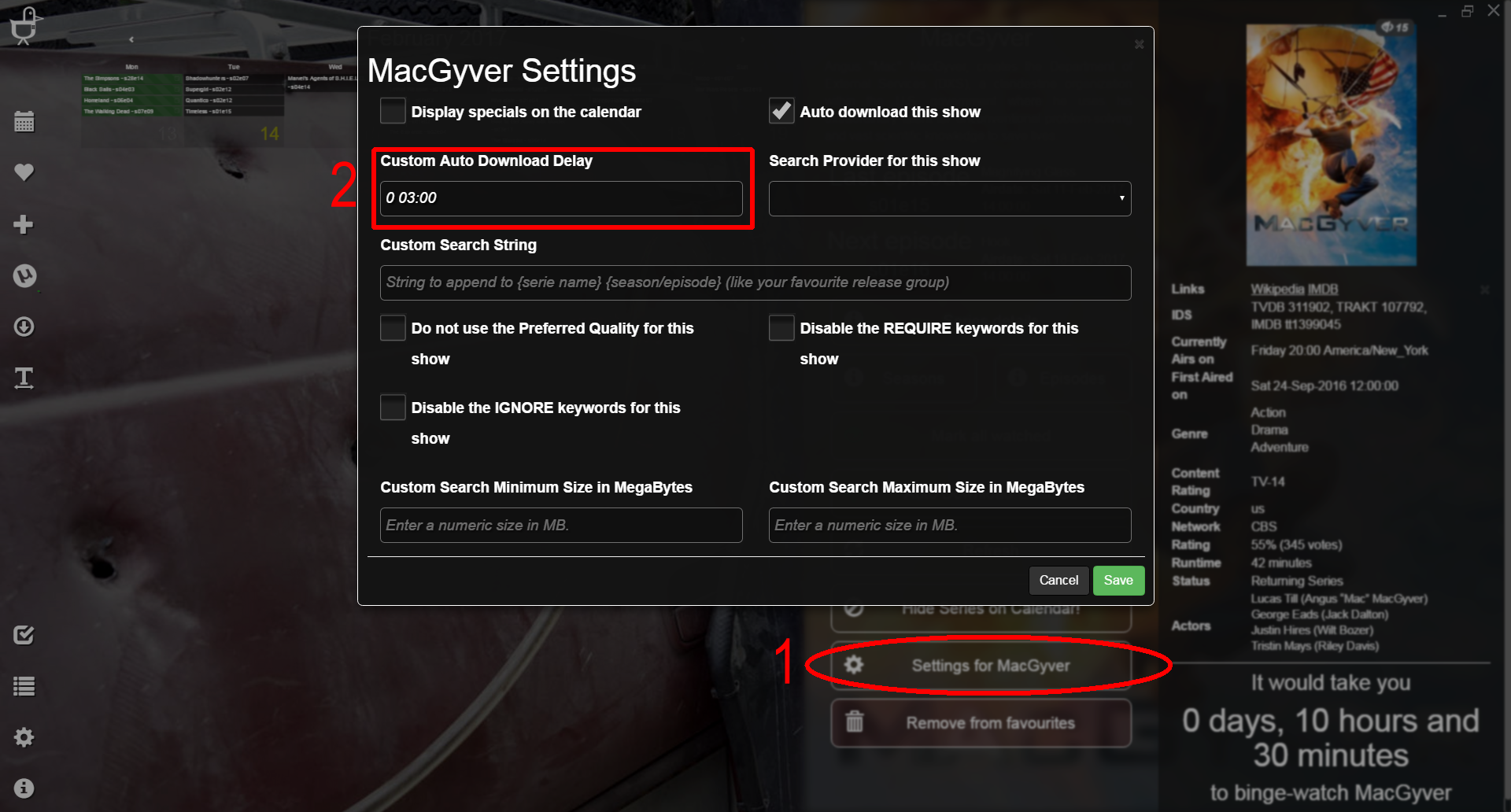Open the download arrow icon in sidebar
This screenshot has height=812, width=1511.
click(x=24, y=327)
